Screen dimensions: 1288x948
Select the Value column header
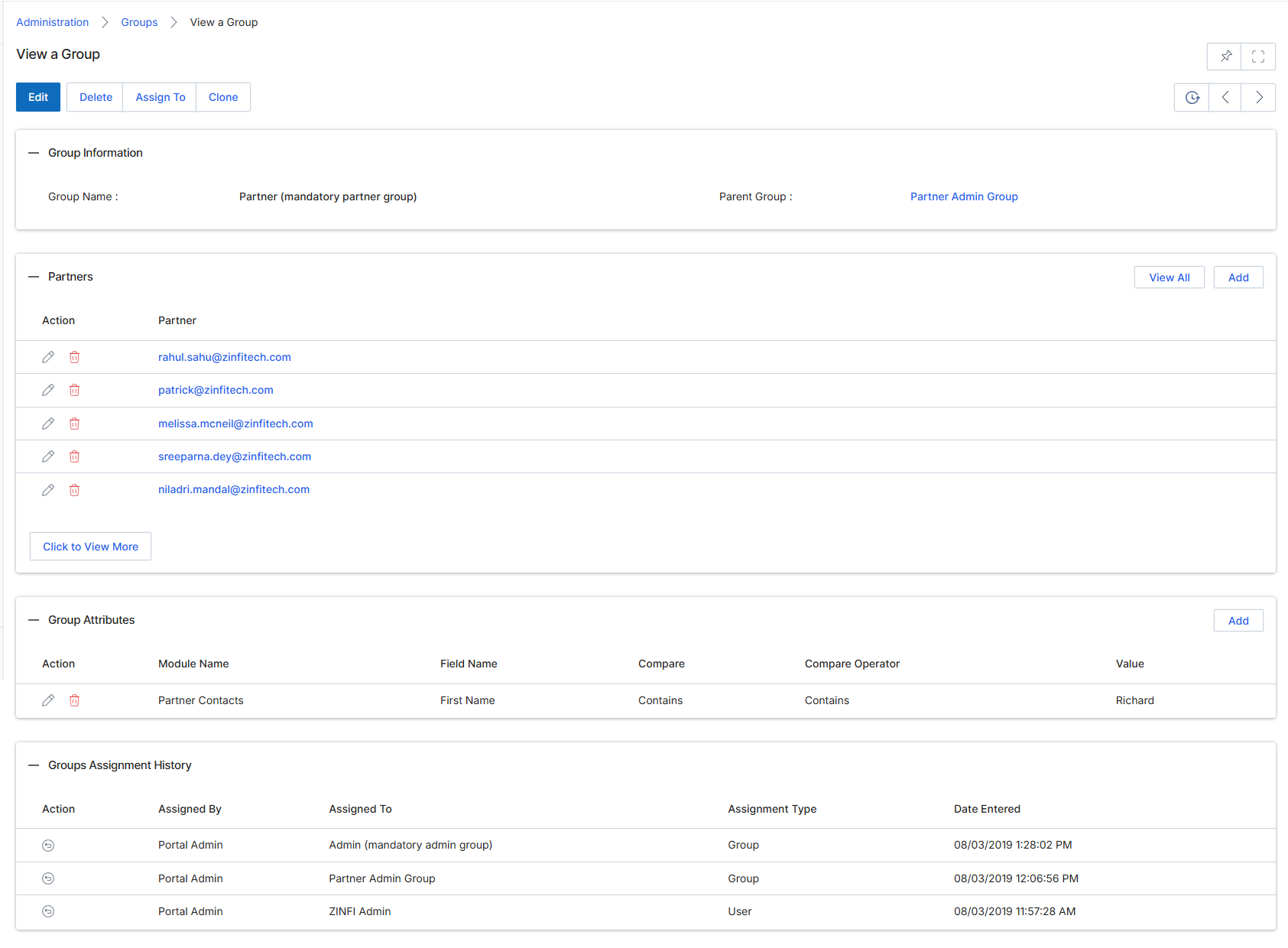pos(1130,664)
